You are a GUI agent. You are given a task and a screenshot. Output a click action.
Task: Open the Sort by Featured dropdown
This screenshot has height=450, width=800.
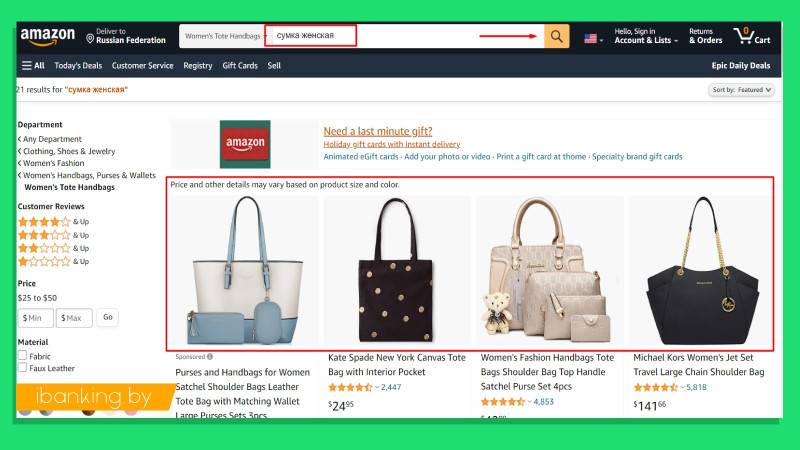click(741, 90)
